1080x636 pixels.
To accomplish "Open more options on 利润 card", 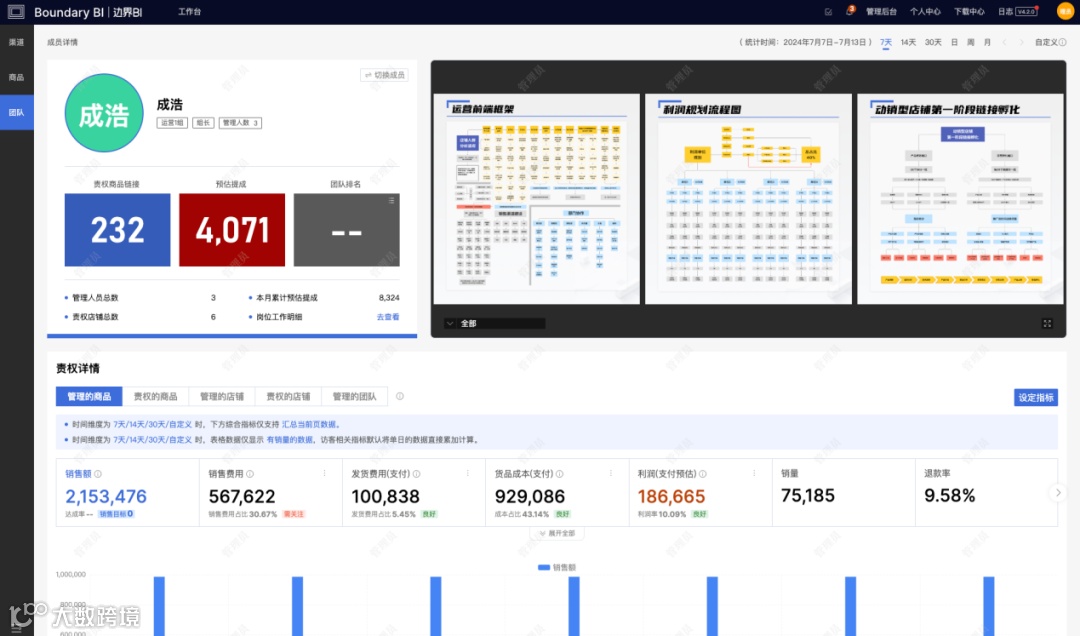I will pos(754,473).
